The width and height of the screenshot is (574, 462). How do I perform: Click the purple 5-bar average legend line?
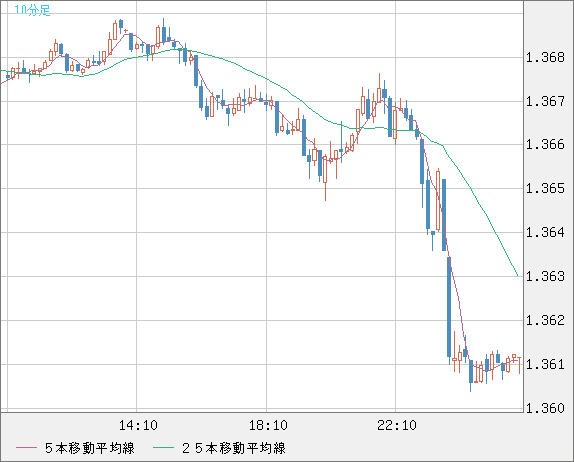click(27, 448)
